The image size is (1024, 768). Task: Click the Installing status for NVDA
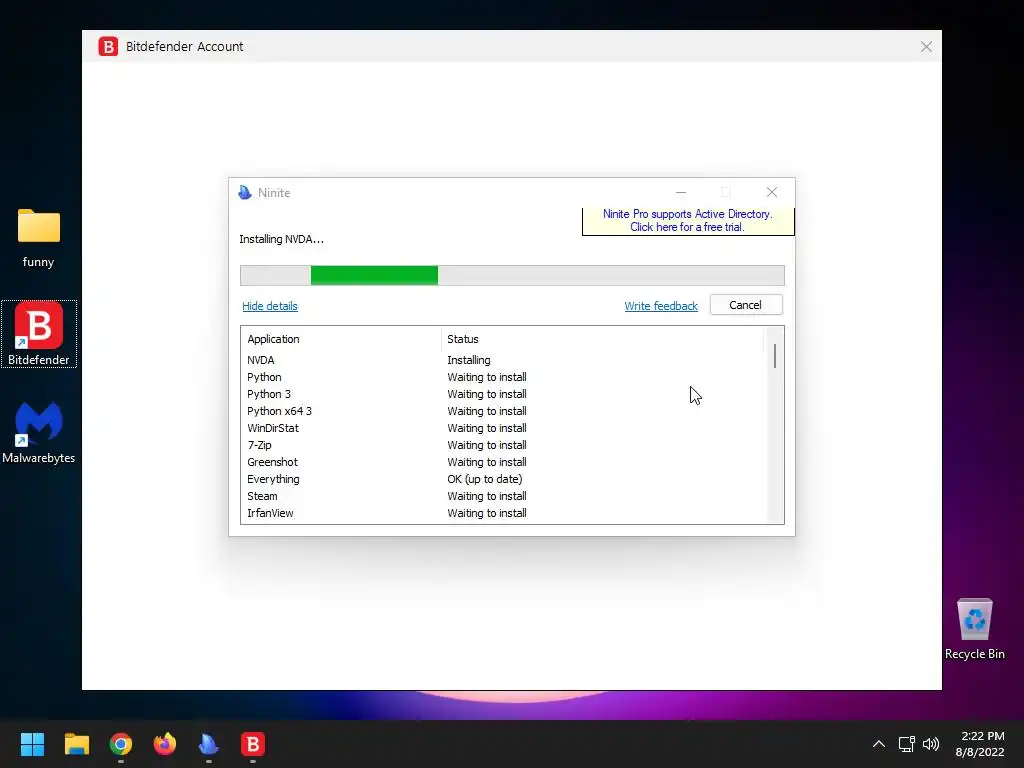pos(469,360)
